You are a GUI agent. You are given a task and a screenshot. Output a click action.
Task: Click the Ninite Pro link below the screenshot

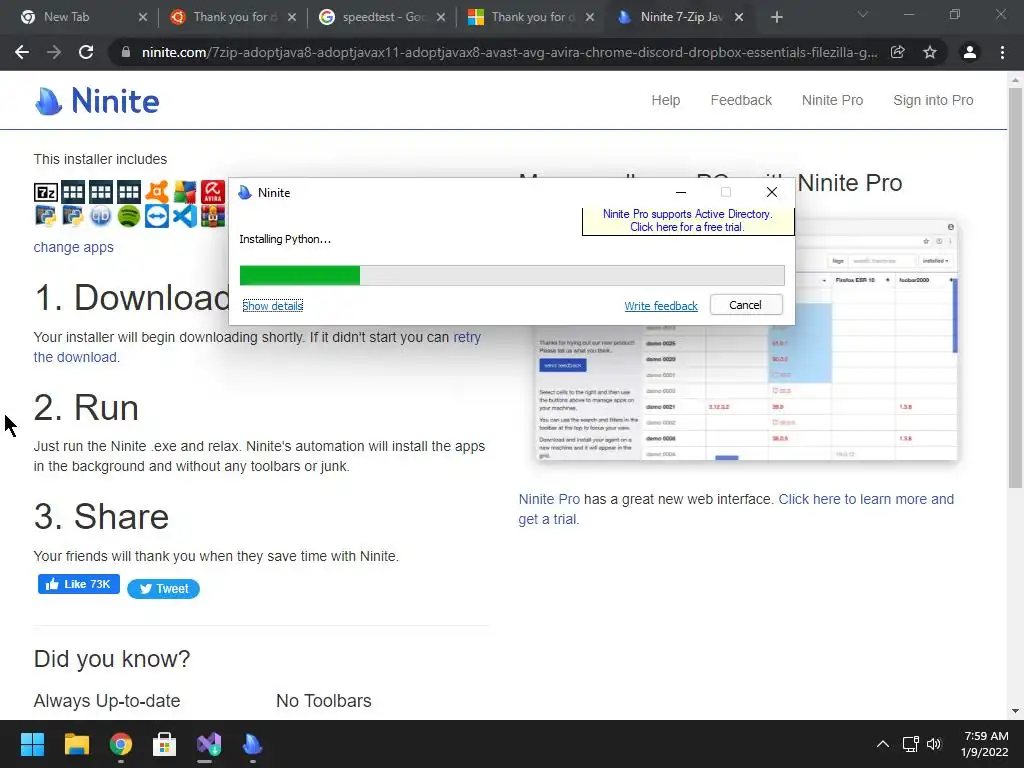pyautogui.click(x=549, y=499)
